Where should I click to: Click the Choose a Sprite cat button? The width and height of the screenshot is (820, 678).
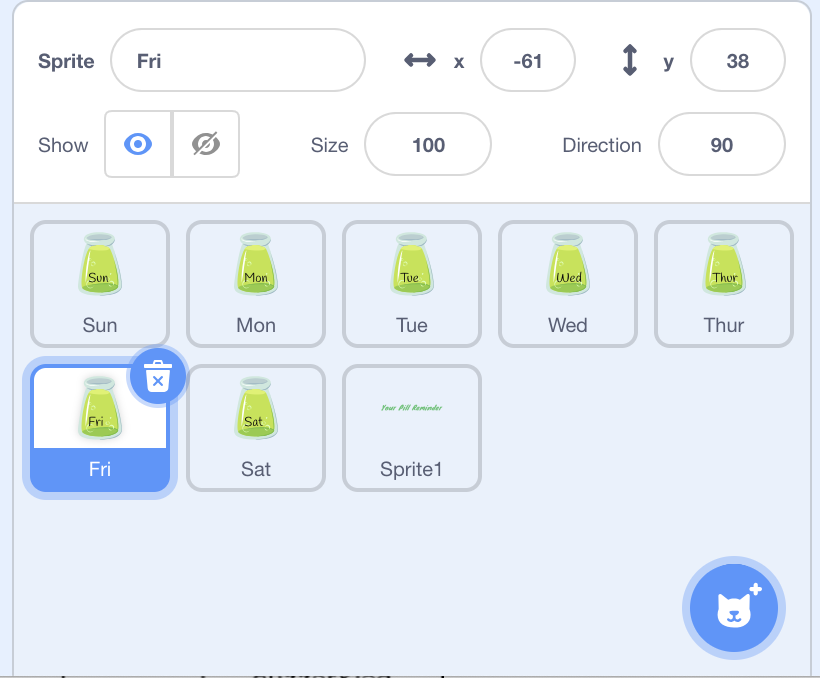(x=736, y=608)
